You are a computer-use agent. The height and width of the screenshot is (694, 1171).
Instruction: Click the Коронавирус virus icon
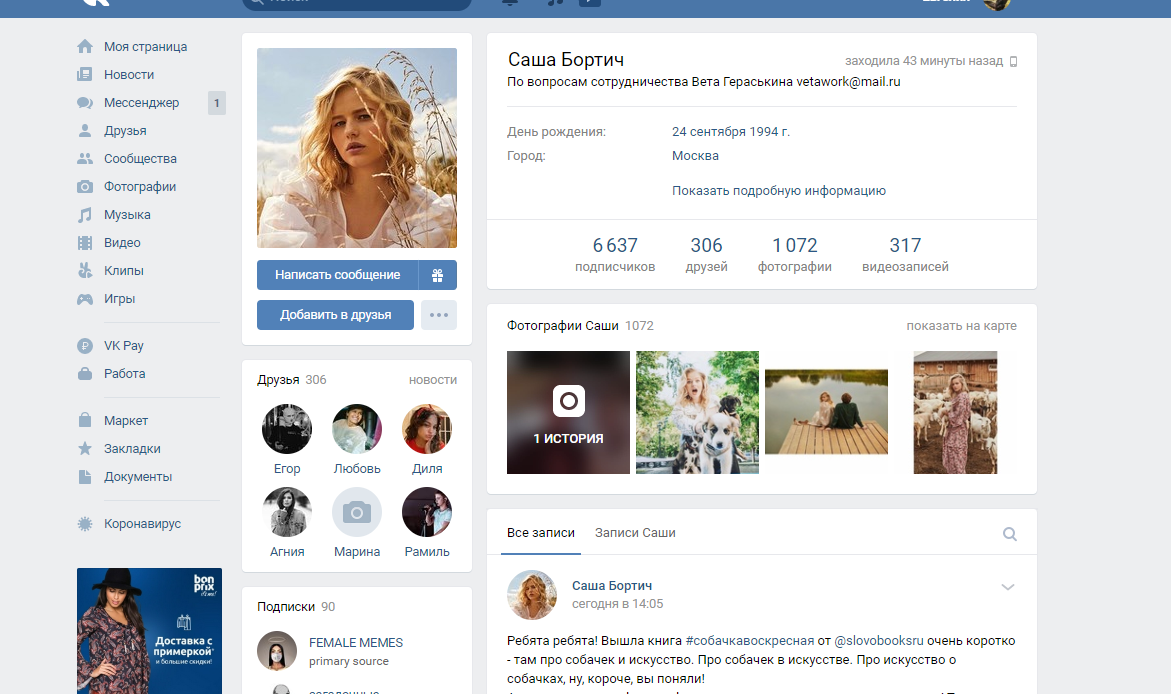point(85,524)
